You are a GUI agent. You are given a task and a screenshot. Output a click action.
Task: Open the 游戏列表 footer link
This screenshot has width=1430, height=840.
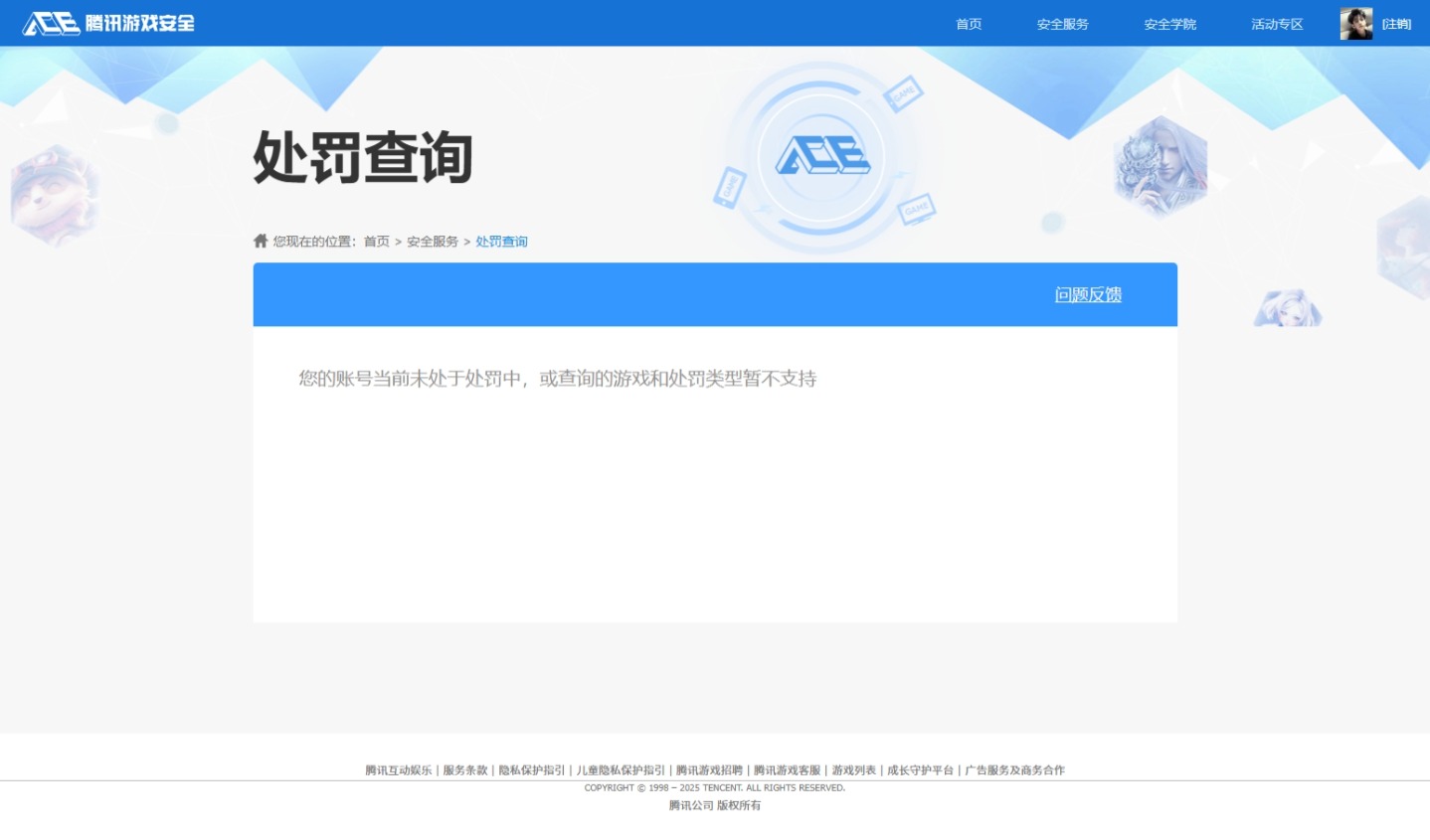coord(853,769)
